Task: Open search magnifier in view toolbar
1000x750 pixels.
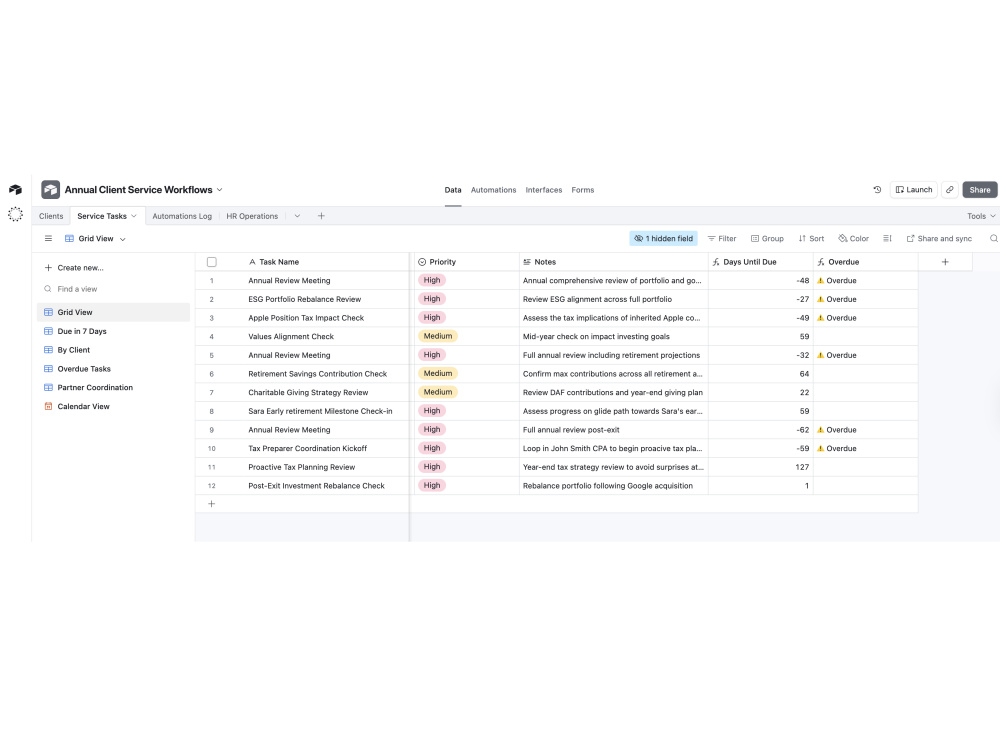Action: pyautogui.click(x=993, y=239)
